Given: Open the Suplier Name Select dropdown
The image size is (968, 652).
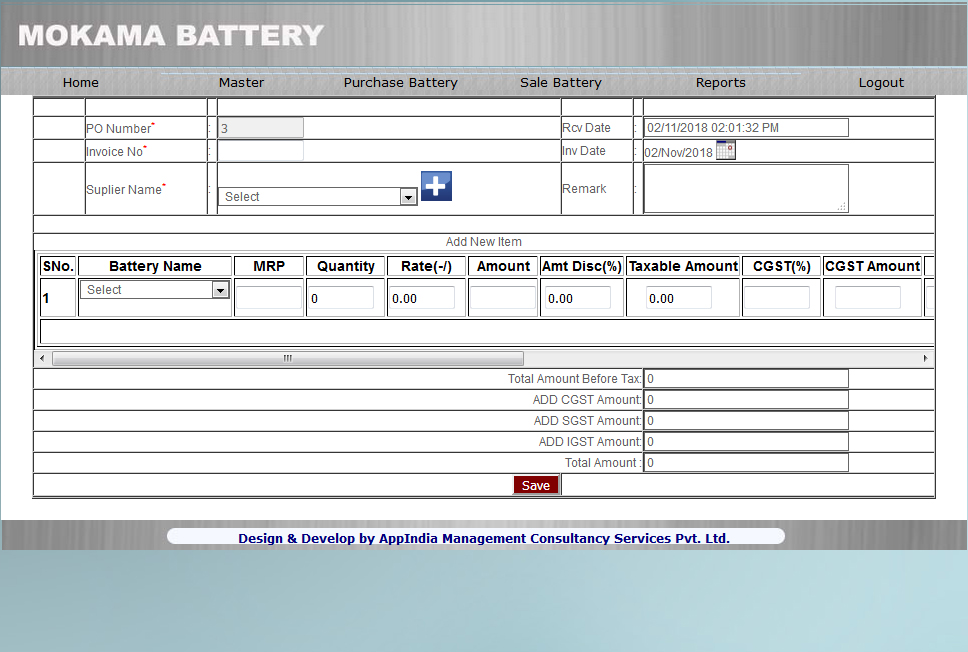Looking at the screenshot, I should click(x=318, y=196).
